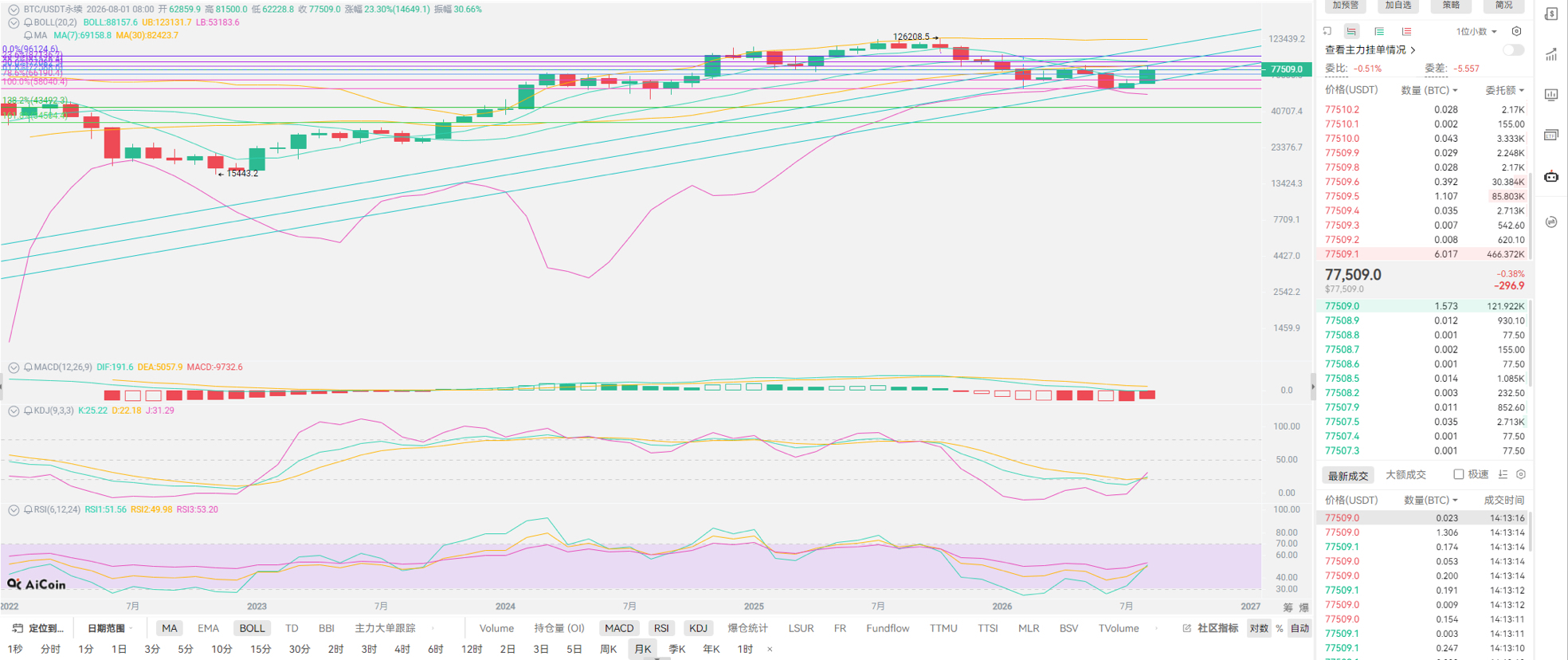The width and height of the screenshot is (1568, 660).
Task: Collapse the BTC/USDT main chart header
Action: click(14, 10)
